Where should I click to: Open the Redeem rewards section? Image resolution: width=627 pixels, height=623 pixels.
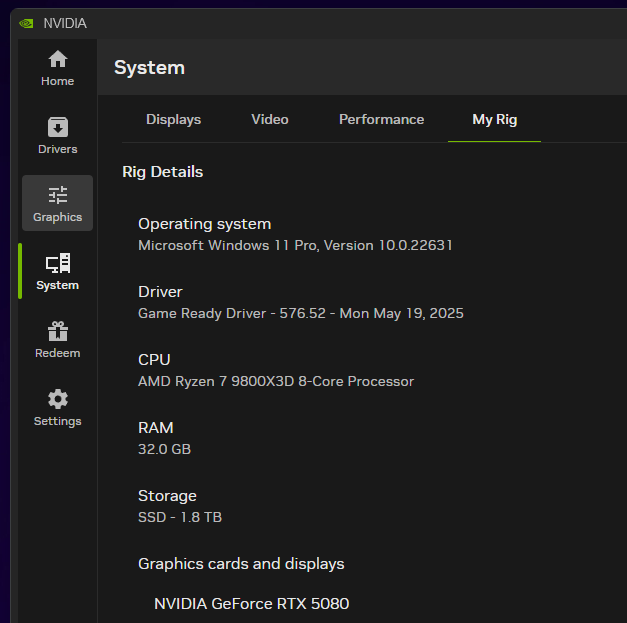coord(58,339)
